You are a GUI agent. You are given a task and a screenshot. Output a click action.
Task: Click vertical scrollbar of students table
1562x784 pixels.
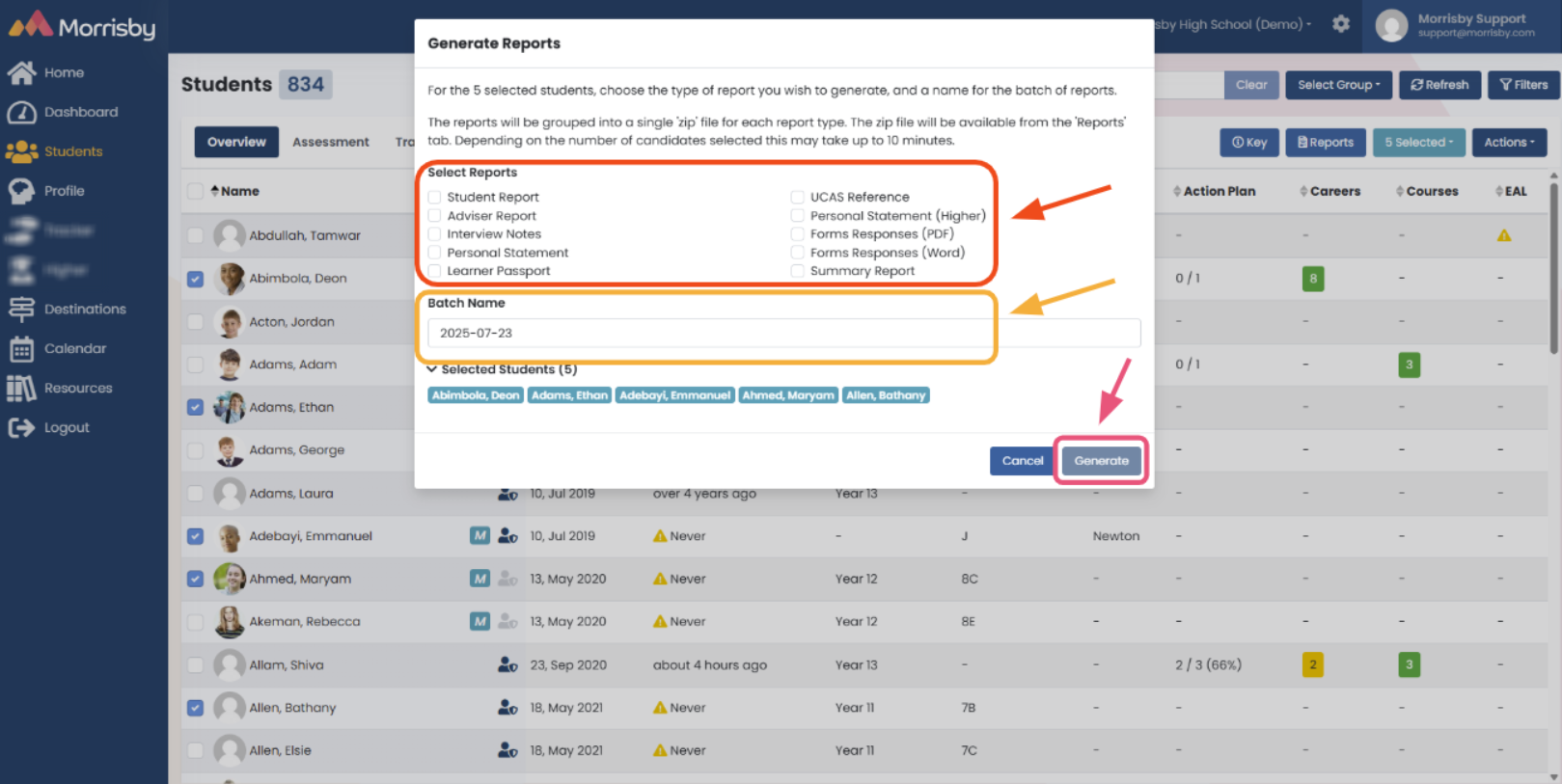(x=1553, y=270)
